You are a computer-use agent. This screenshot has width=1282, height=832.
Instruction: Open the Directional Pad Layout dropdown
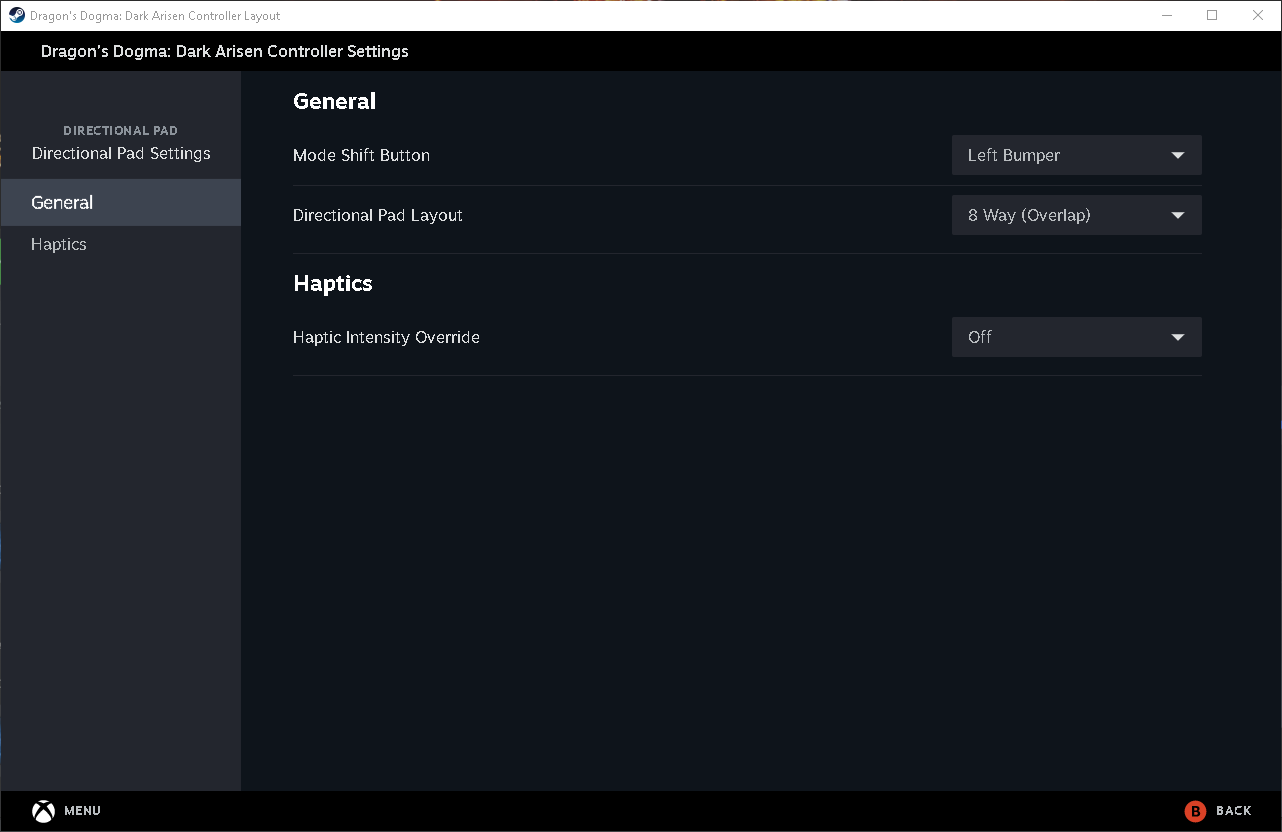pos(1076,215)
